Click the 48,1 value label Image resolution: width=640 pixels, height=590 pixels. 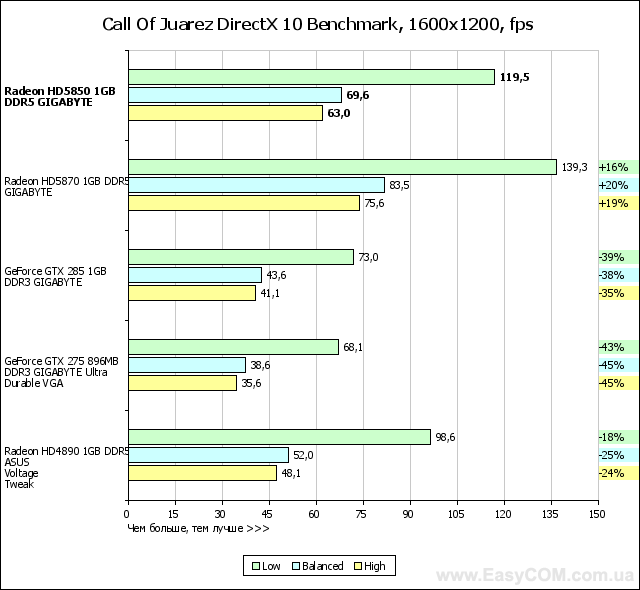pos(291,473)
